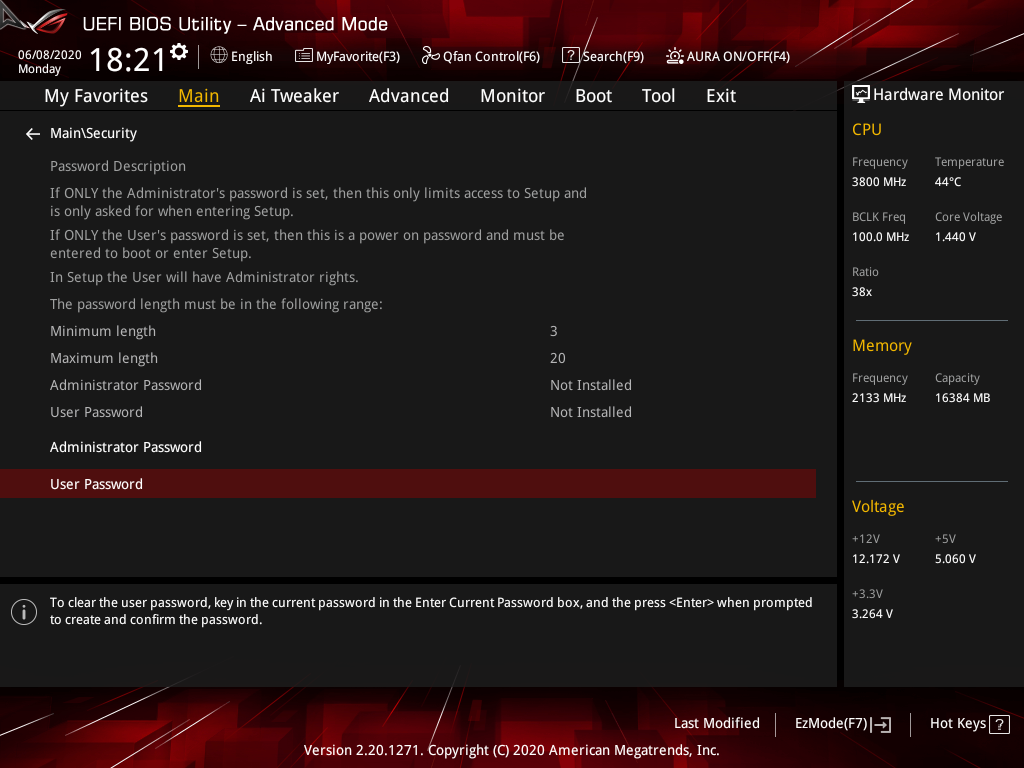Click the settings gear next to clock

point(179,52)
